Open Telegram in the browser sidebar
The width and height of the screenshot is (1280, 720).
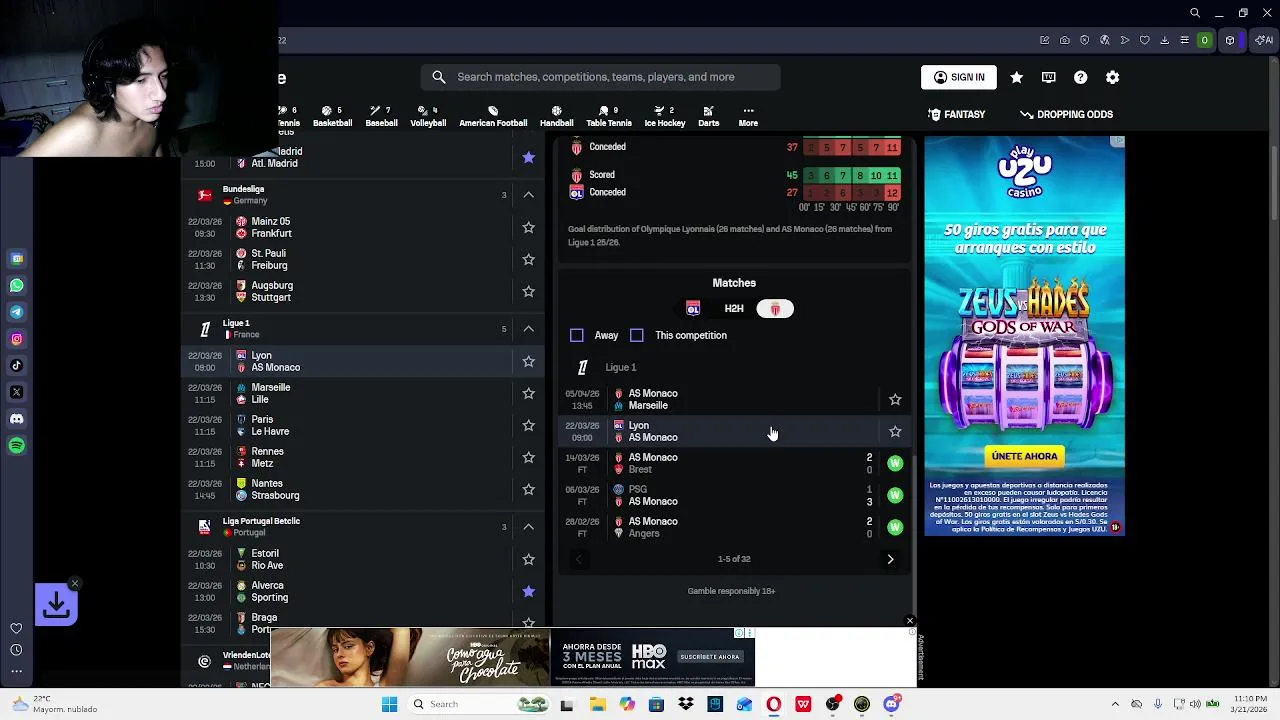click(17, 312)
